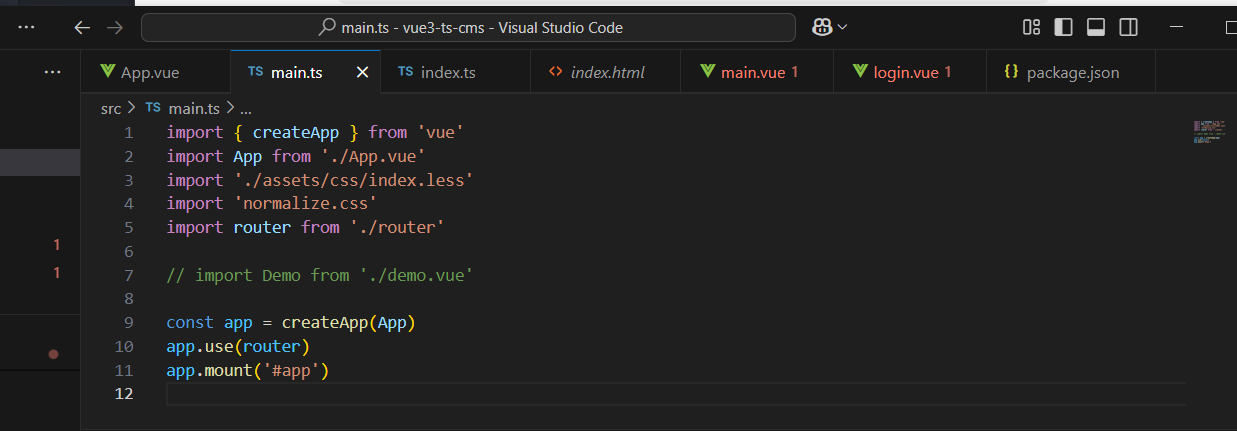Click the command center search box

pos(468,27)
